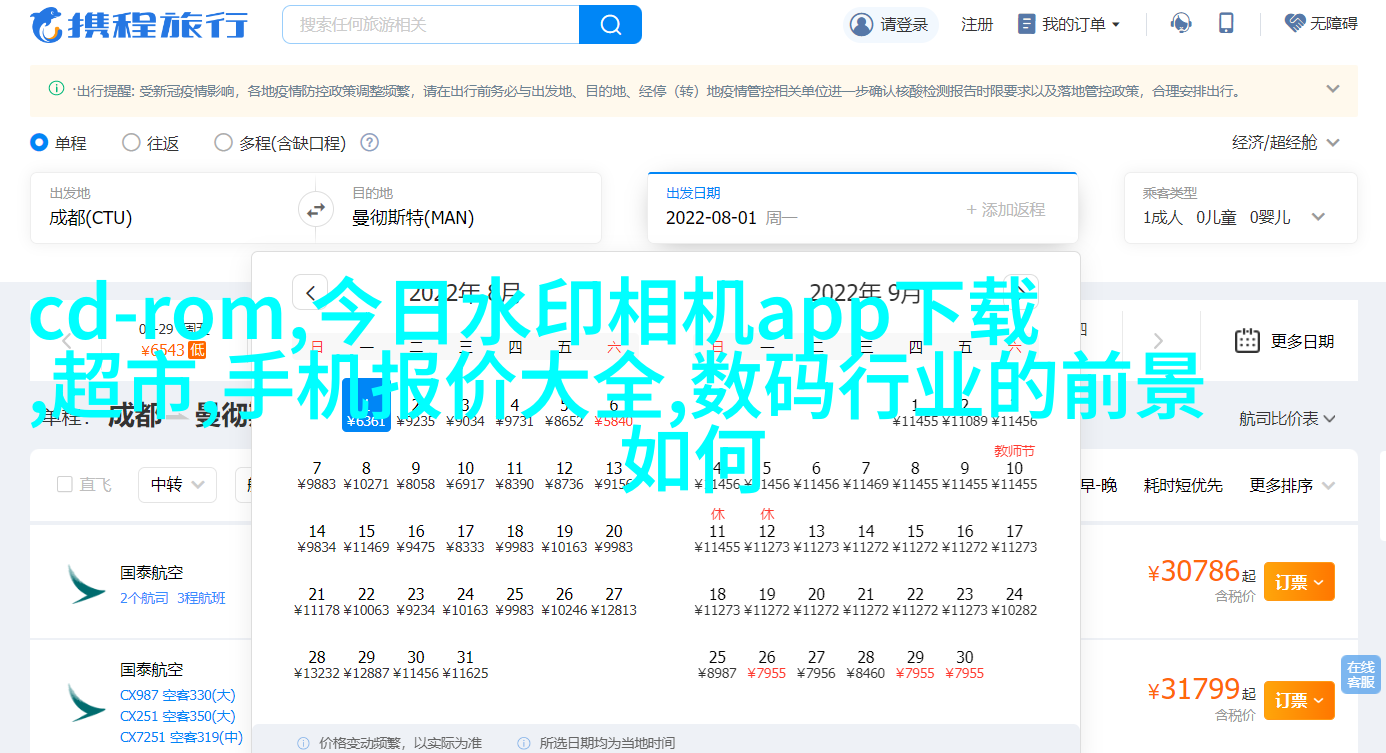
Task: Pick September 26 priced ¥7955
Action: point(767,664)
